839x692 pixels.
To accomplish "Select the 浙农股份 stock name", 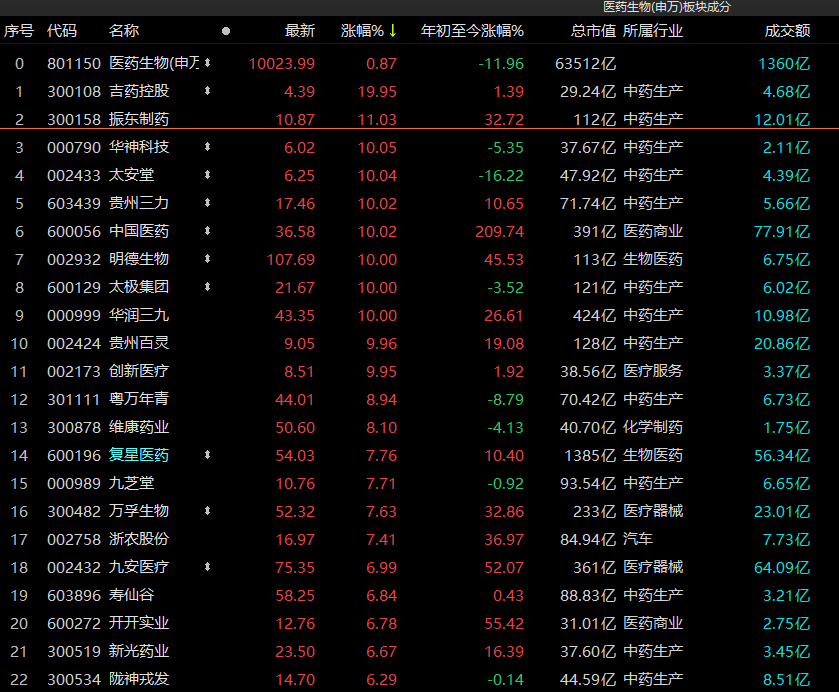I will point(139,539).
